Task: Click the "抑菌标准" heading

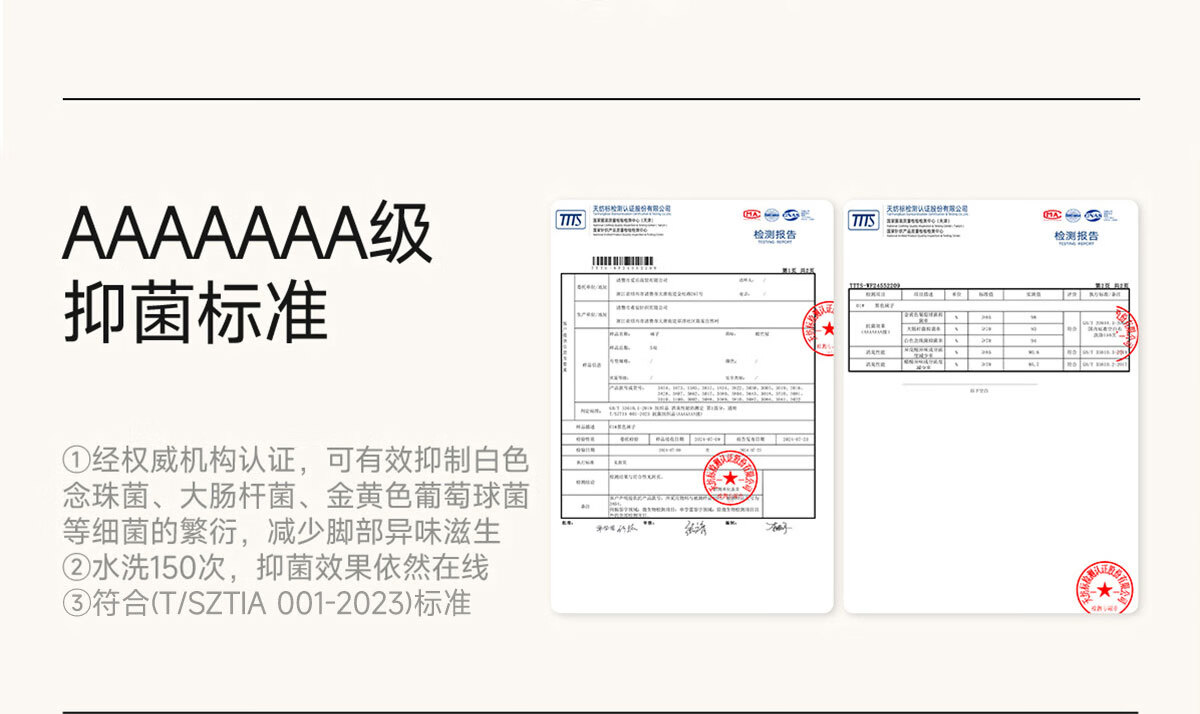Action: point(196,311)
